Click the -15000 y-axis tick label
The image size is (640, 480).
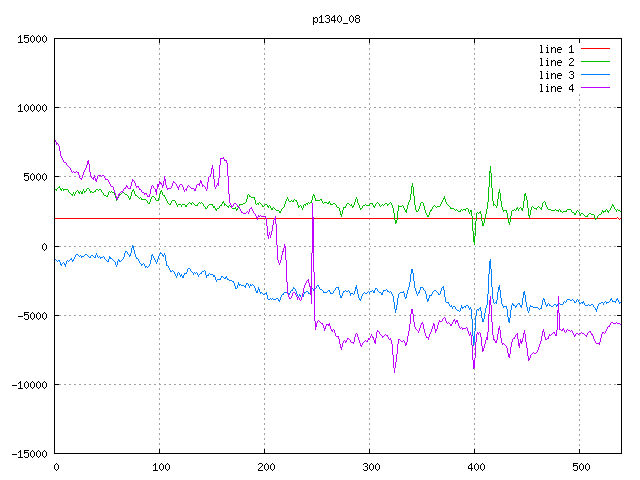pos(29,454)
